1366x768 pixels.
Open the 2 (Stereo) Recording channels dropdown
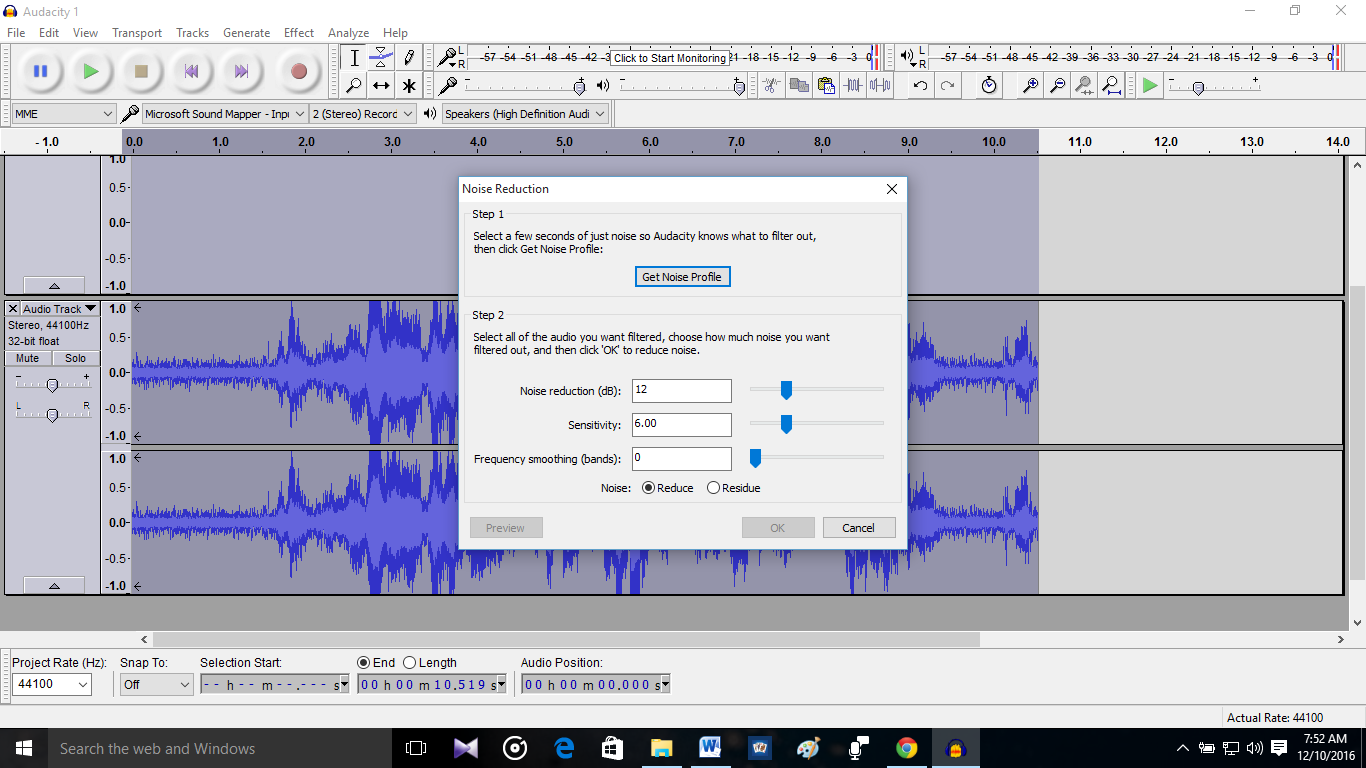click(362, 114)
